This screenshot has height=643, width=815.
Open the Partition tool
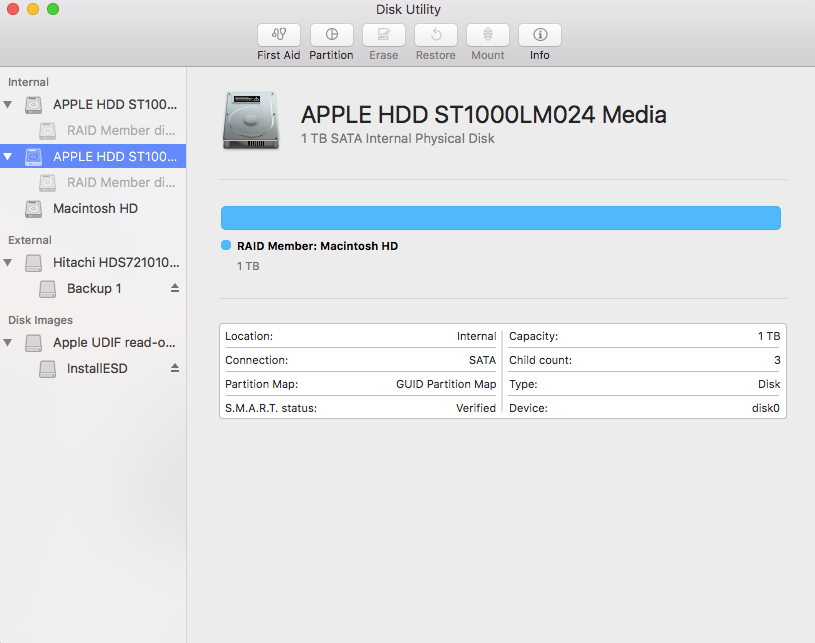[331, 35]
